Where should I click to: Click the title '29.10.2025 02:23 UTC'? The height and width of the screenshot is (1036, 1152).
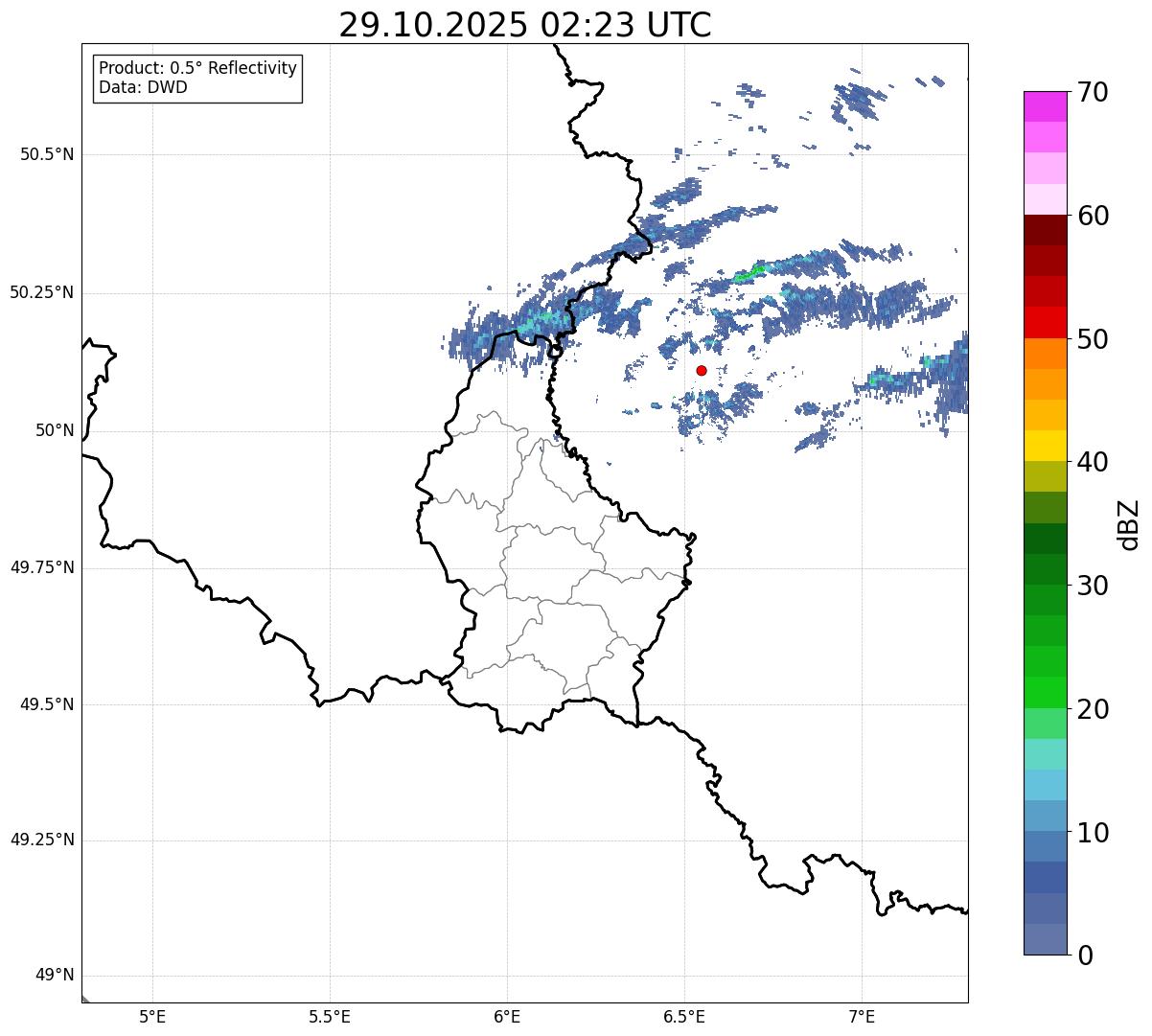(525, 25)
